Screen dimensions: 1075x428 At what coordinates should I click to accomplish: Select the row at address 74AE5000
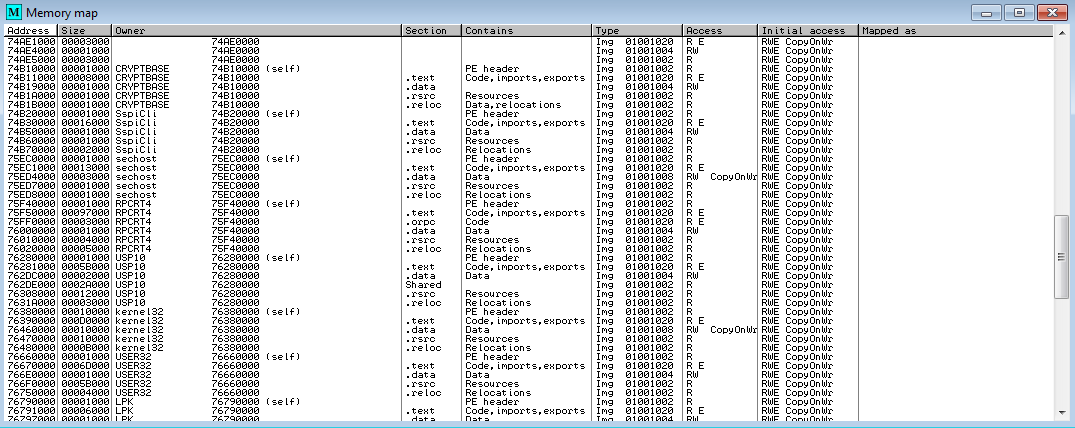(529, 60)
